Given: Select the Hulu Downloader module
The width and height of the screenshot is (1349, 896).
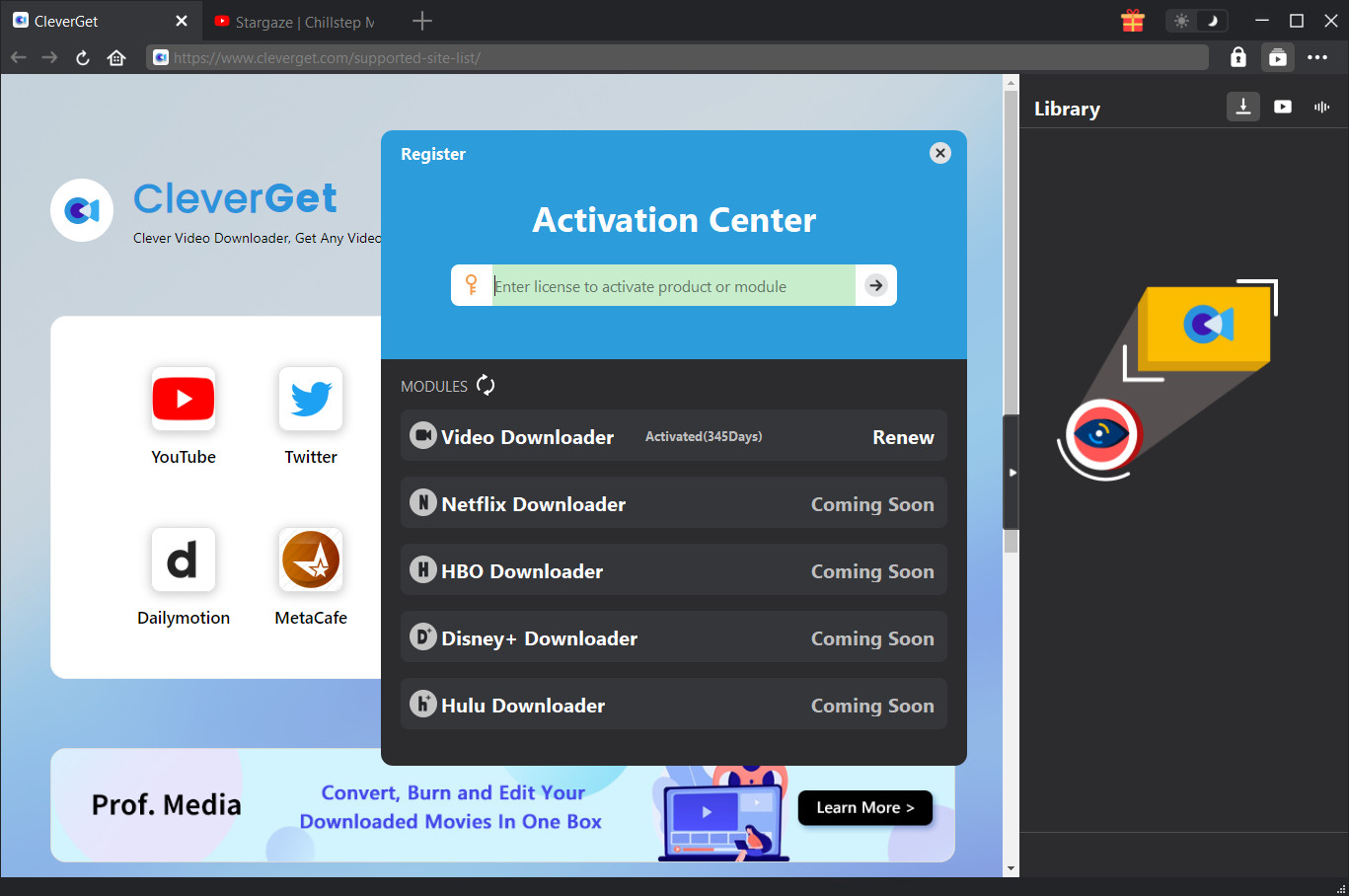Looking at the screenshot, I should (674, 704).
